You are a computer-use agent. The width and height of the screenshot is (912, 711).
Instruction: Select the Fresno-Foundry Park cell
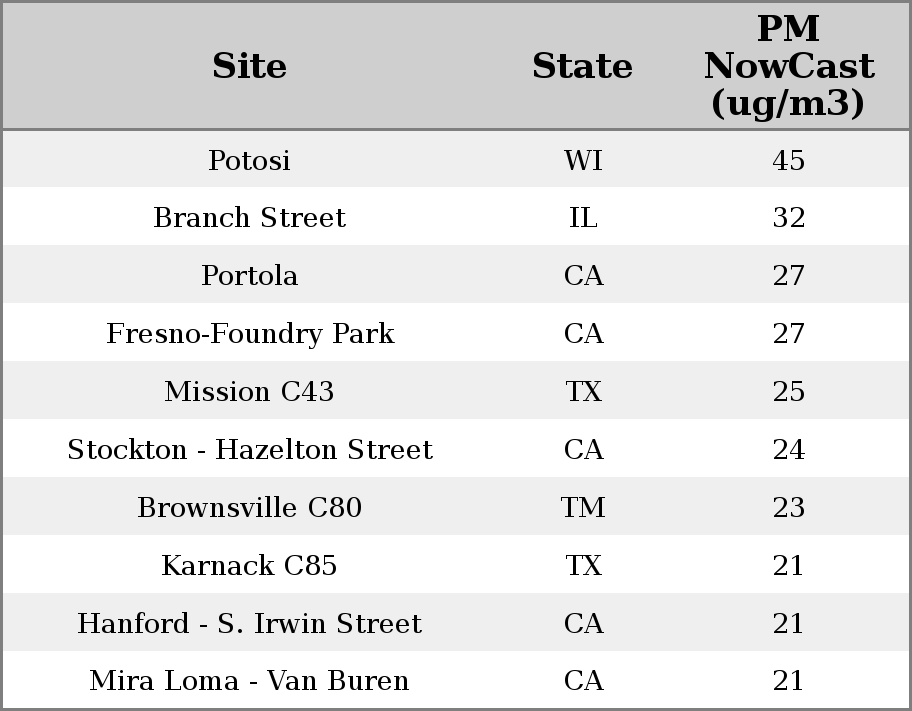click(x=250, y=333)
